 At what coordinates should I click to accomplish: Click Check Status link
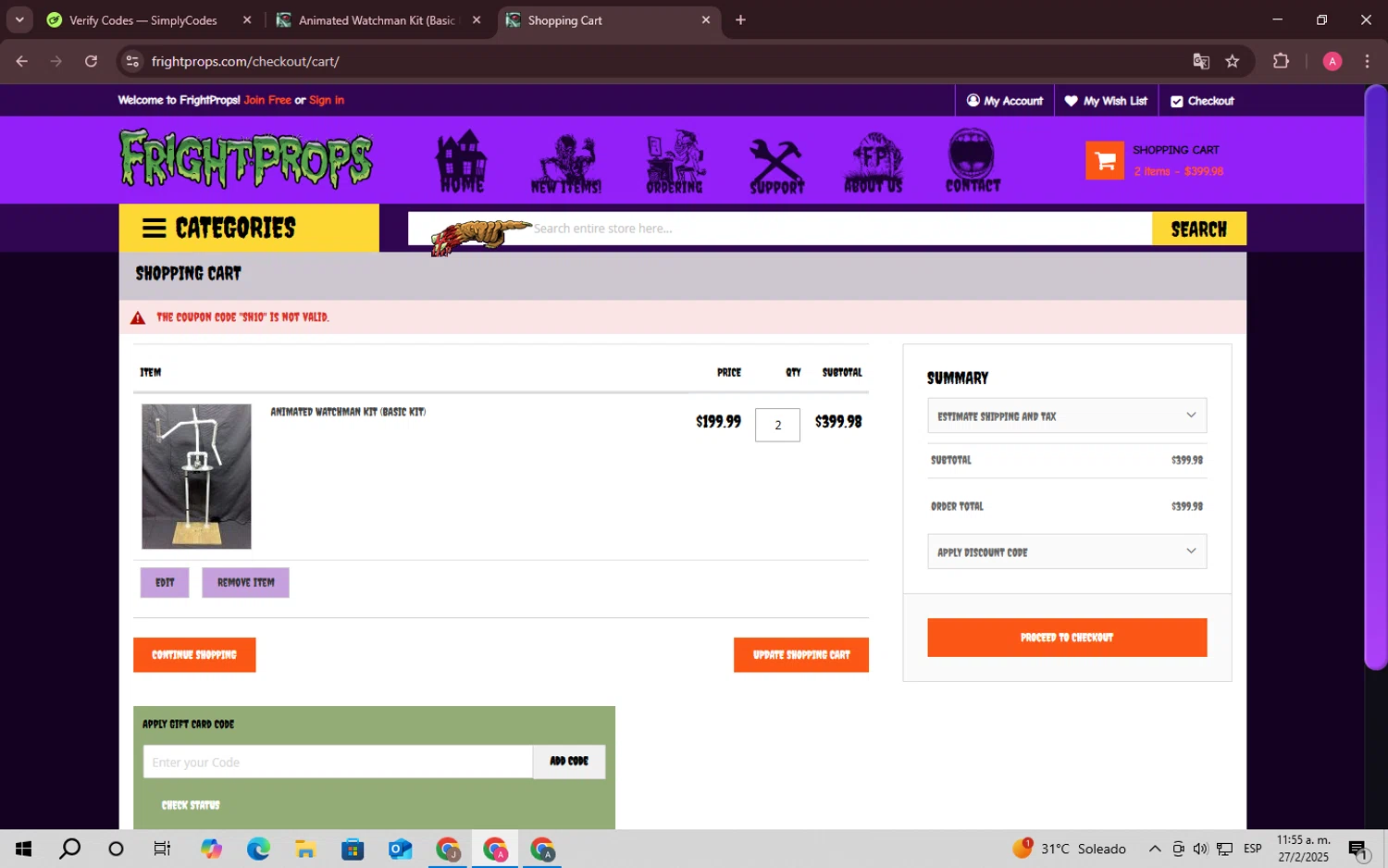191,805
